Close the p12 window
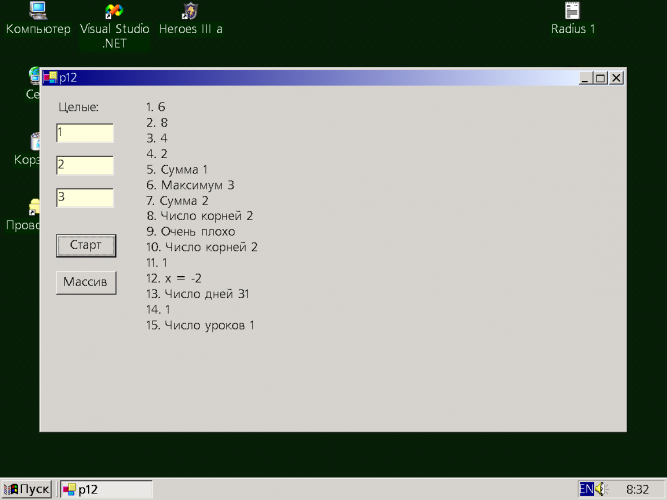This screenshot has width=667, height=500. pyautogui.click(x=616, y=78)
